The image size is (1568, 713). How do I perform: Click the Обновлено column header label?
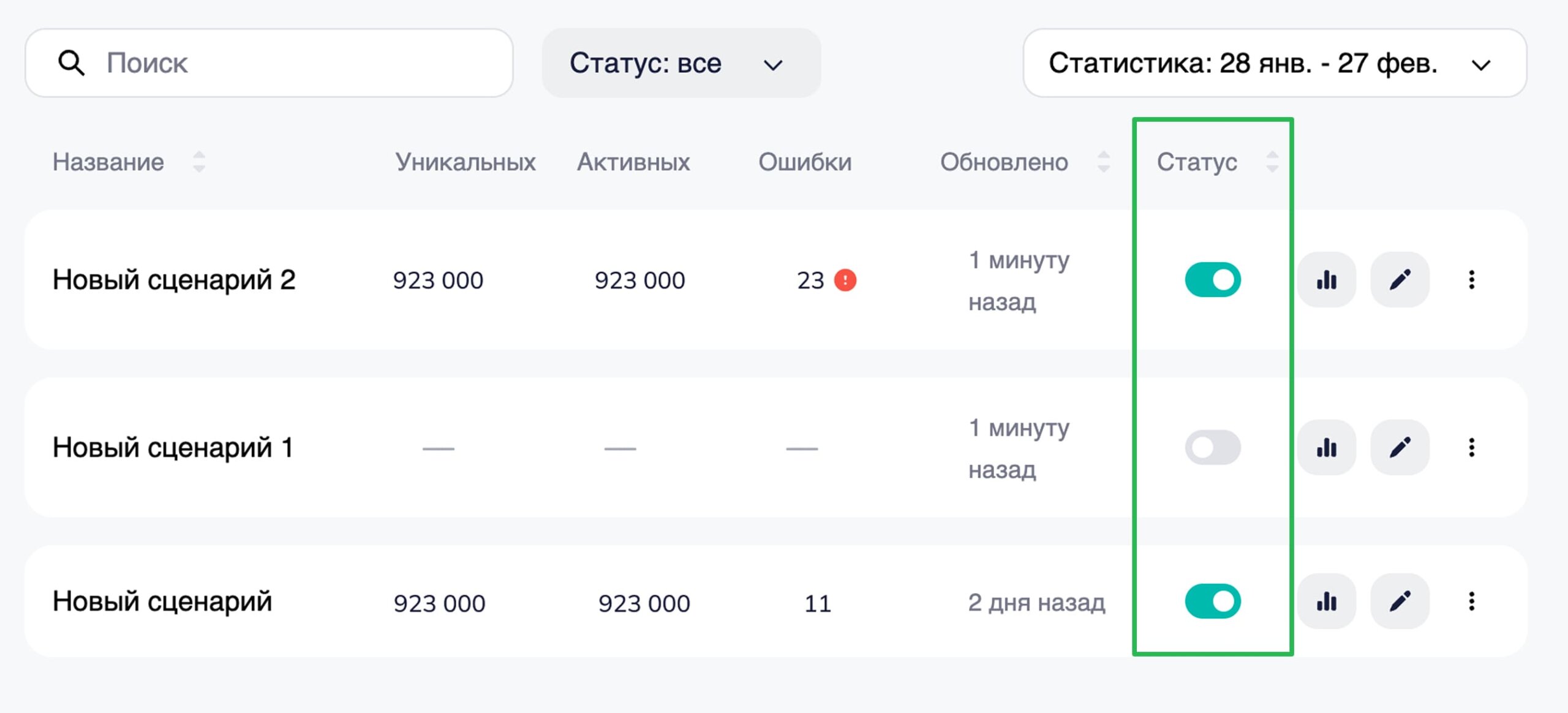click(1004, 162)
